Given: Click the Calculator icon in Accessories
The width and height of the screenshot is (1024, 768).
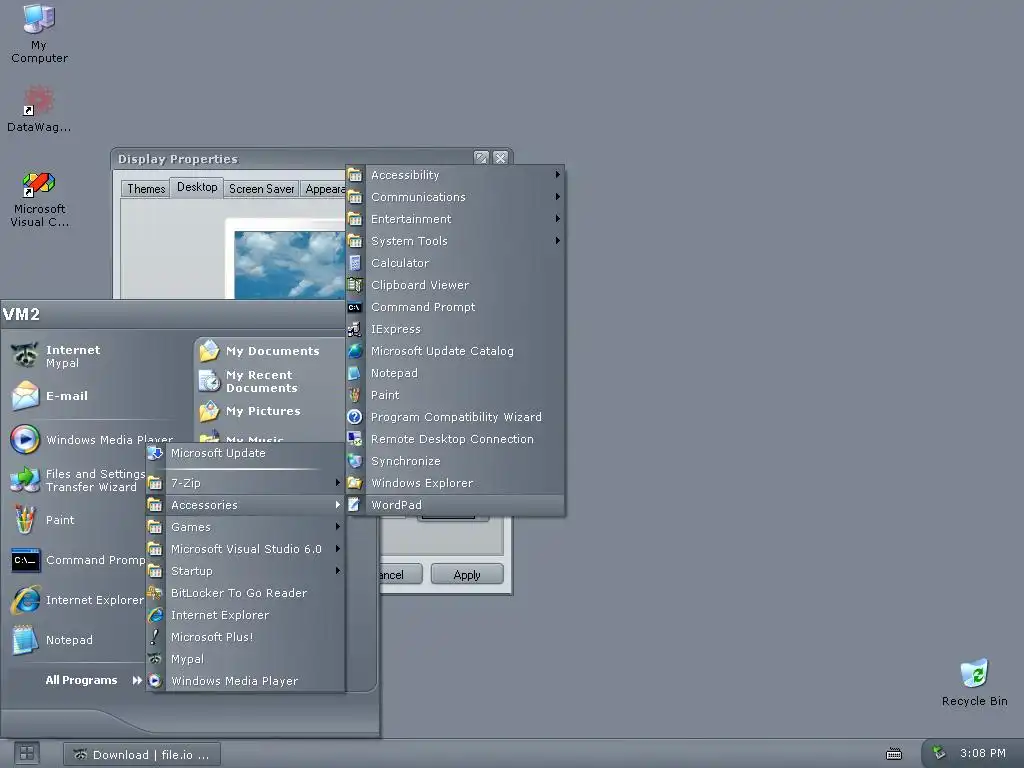Looking at the screenshot, I should [355, 263].
